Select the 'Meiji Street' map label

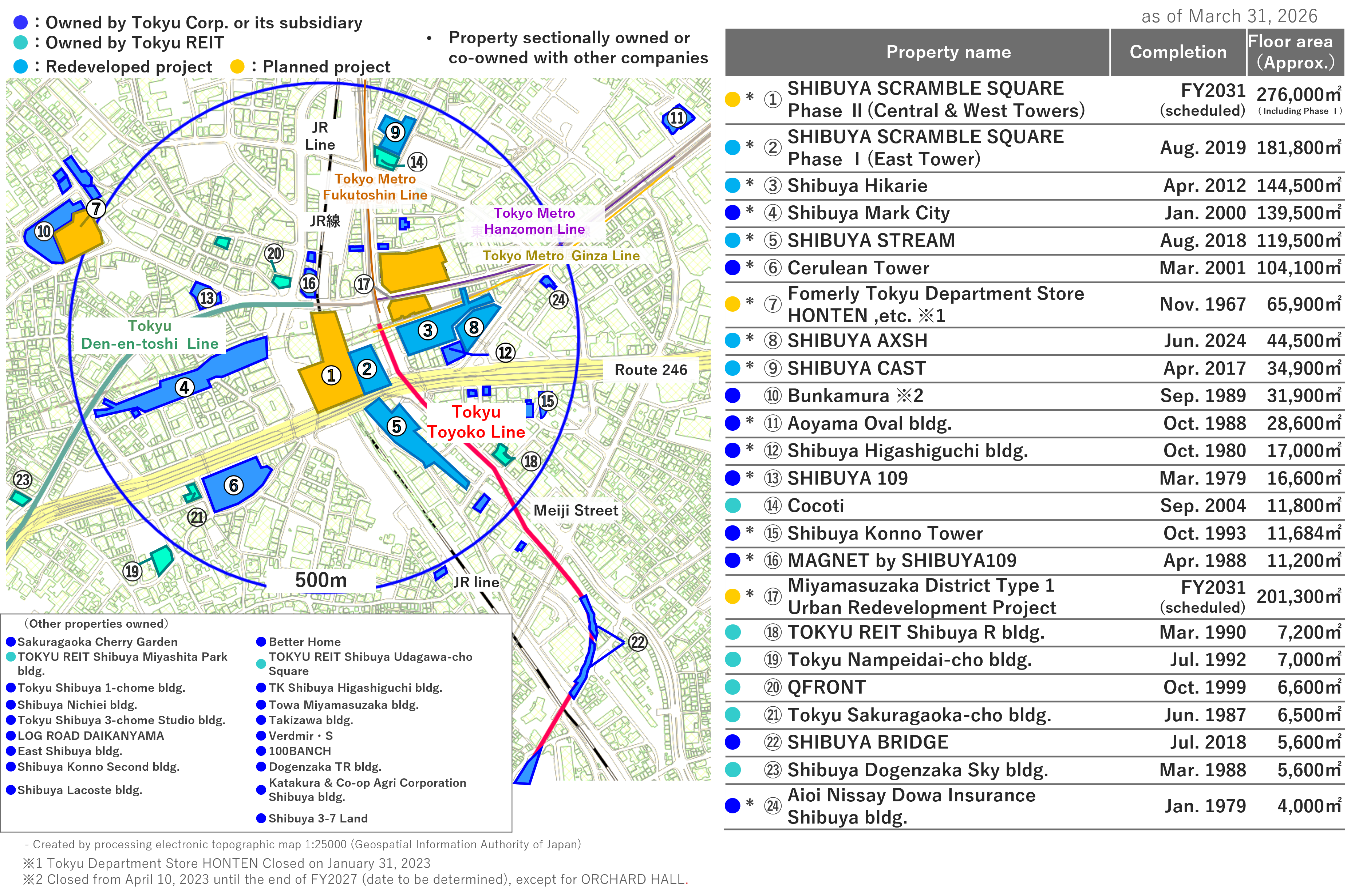(576, 510)
